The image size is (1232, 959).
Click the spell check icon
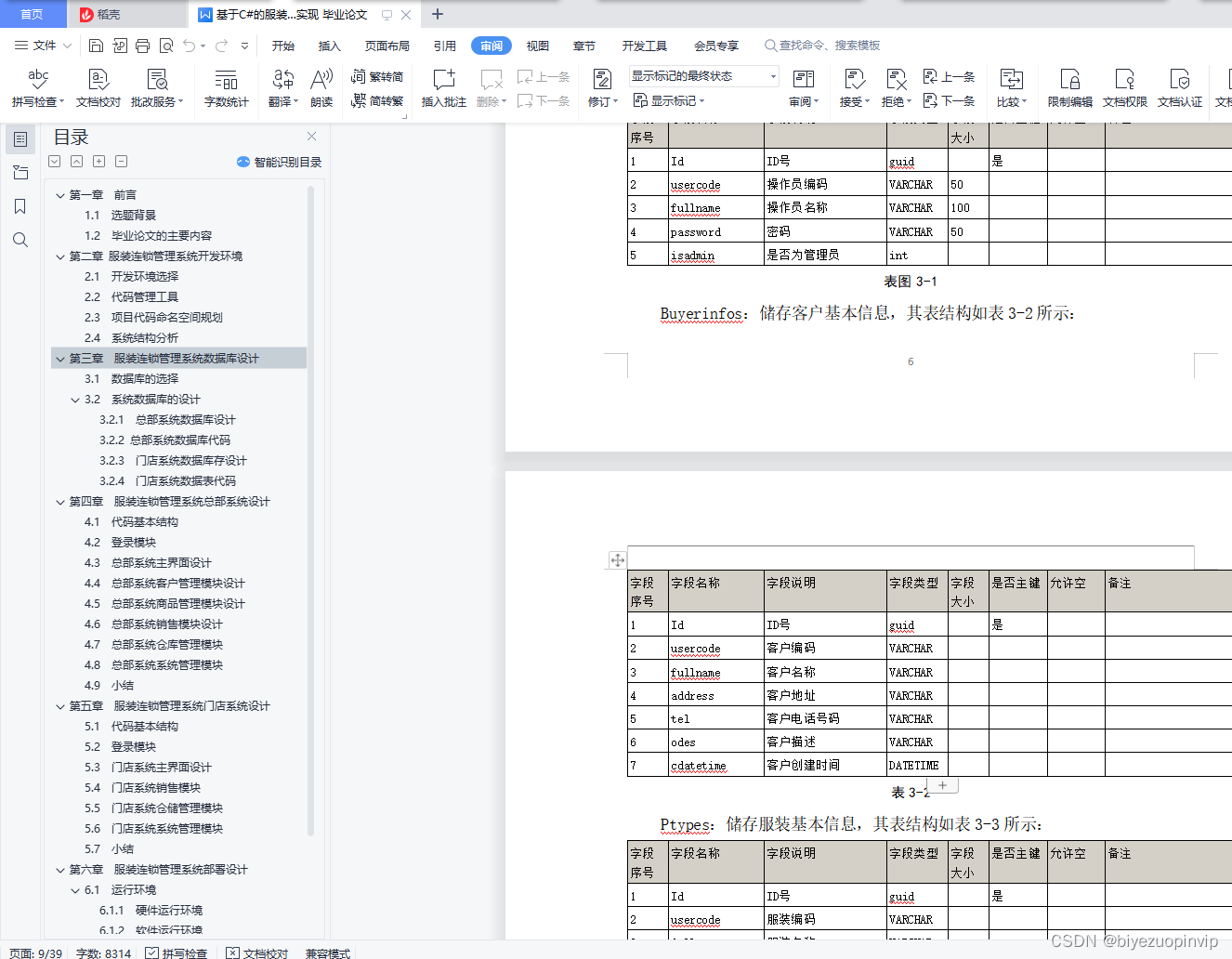(38, 80)
